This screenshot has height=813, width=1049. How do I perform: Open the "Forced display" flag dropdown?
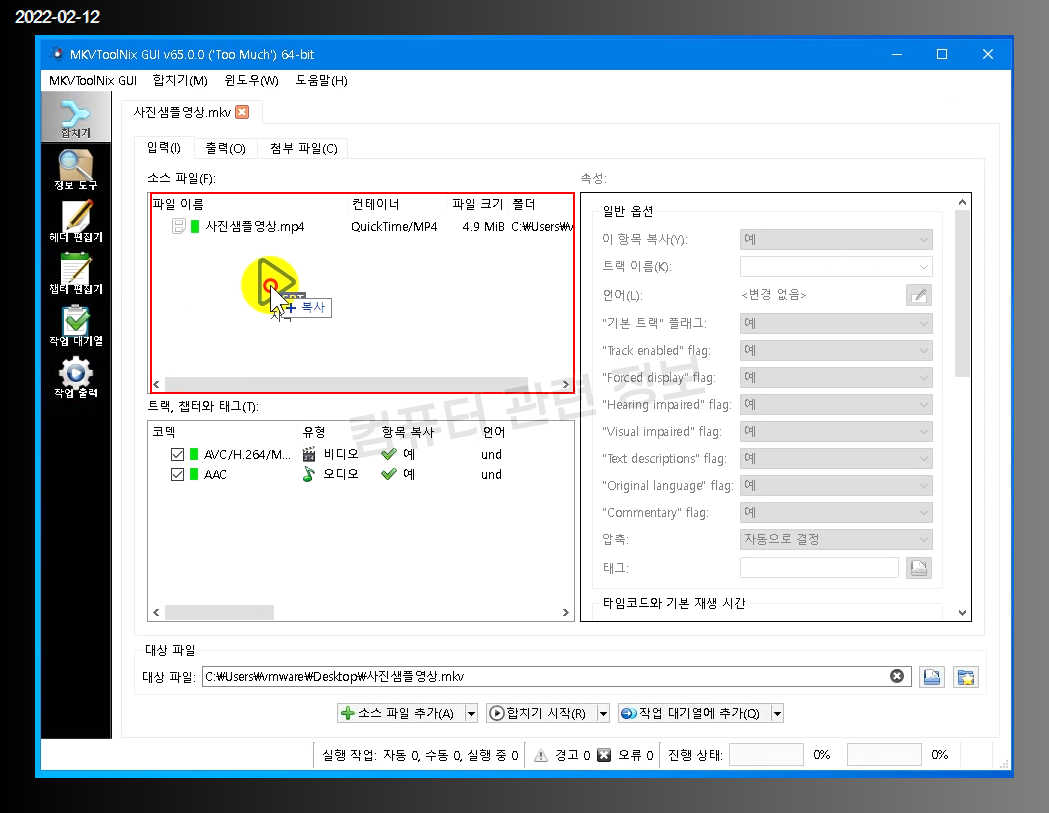[836, 377]
